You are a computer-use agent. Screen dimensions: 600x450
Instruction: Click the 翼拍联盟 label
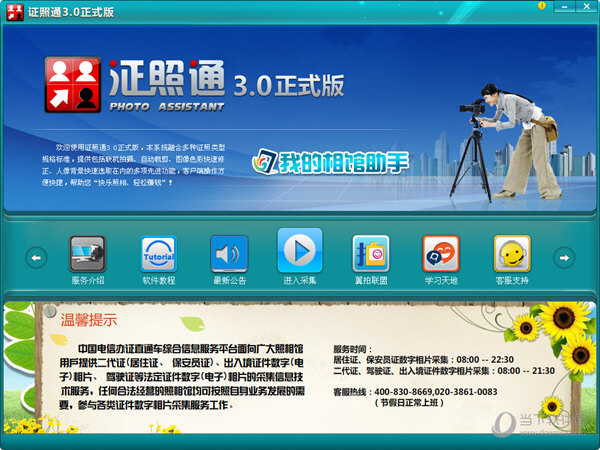[371, 280]
